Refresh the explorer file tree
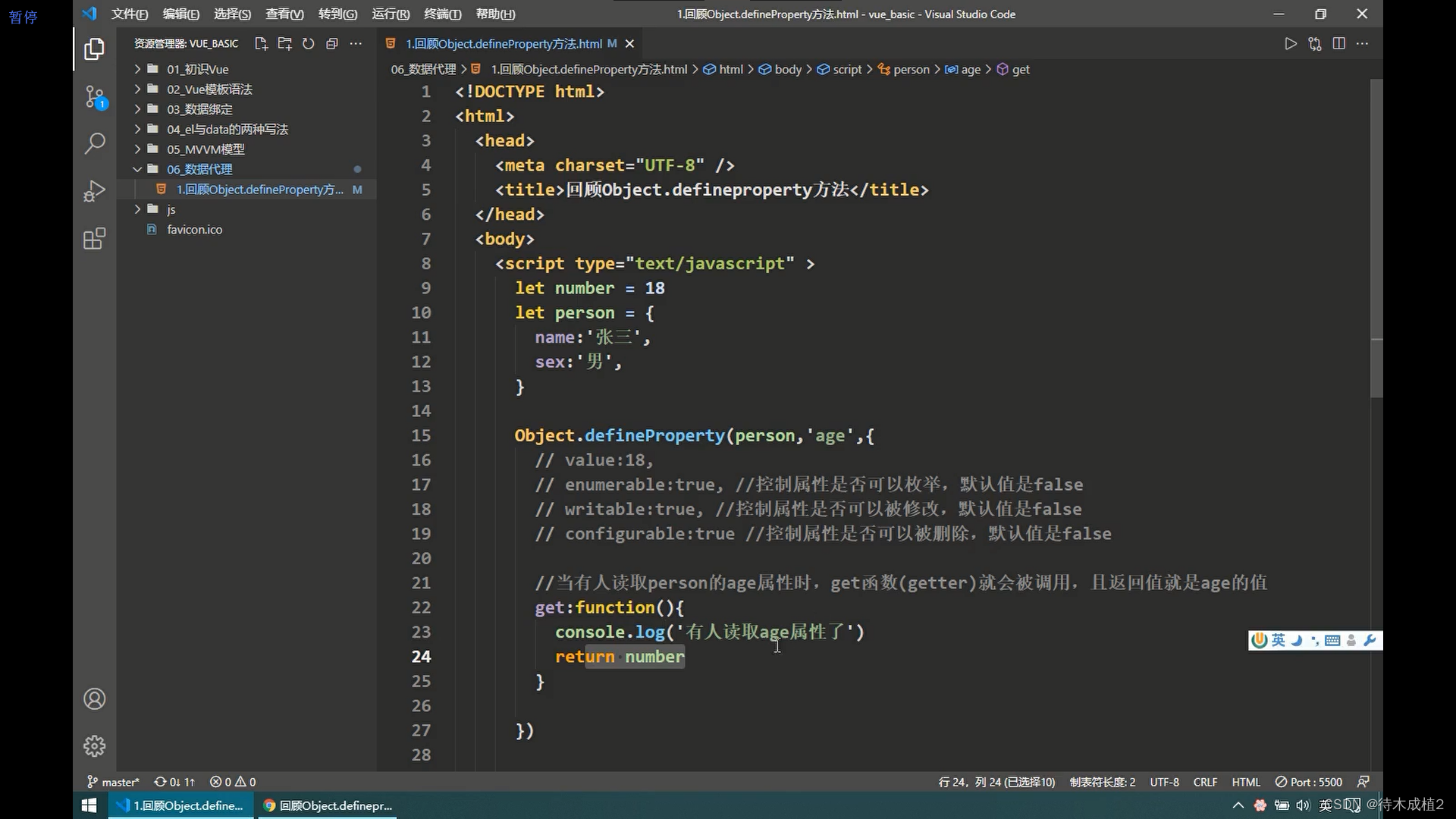This screenshot has height=819, width=1456. click(308, 44)
